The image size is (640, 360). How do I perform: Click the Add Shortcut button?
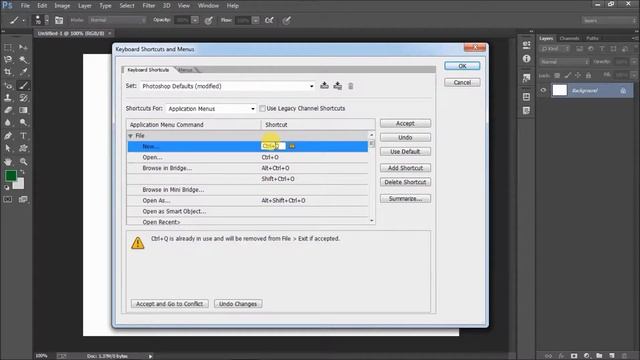[x=405, y=168]
